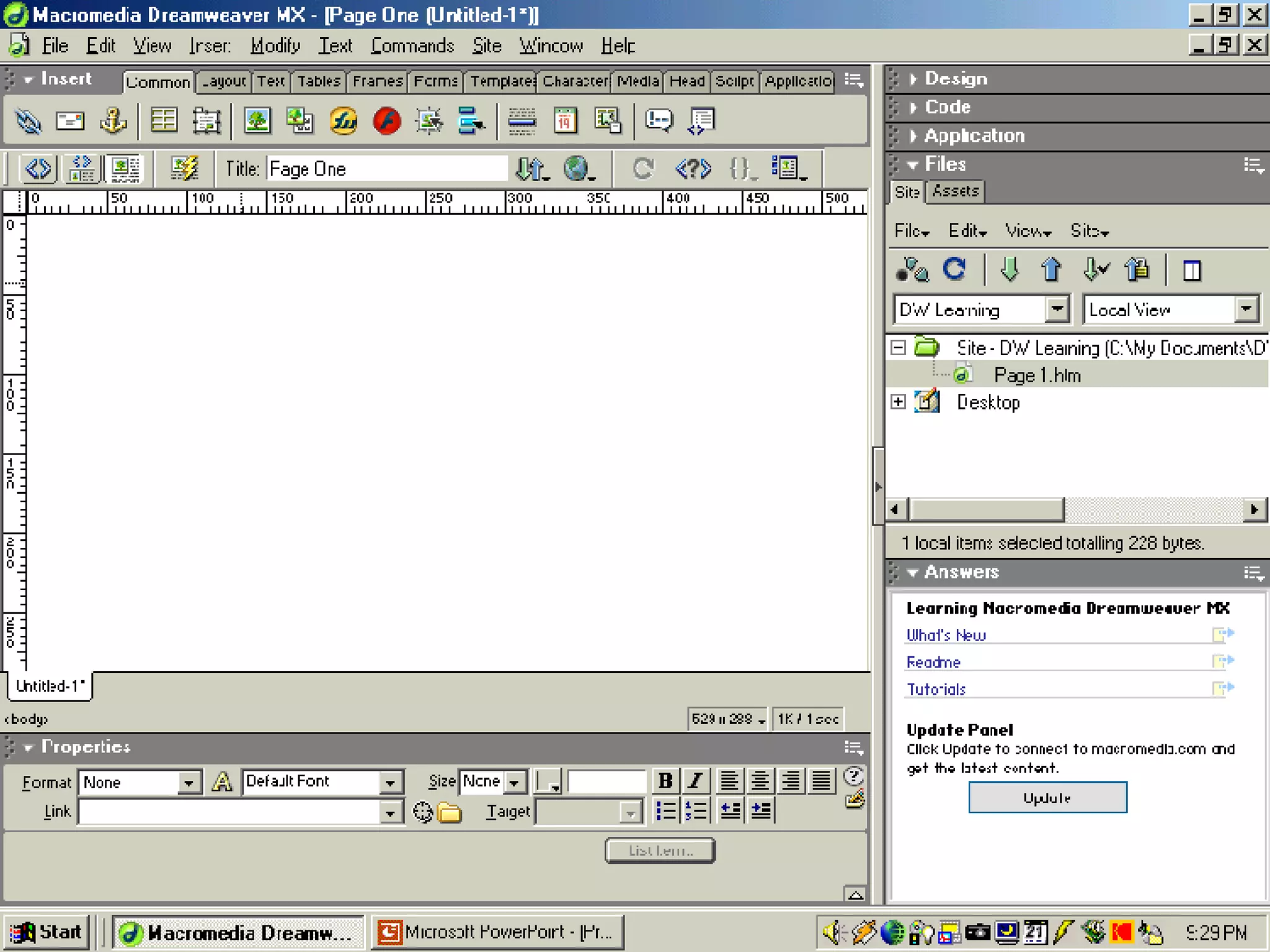Toggle Italic formatting in Properties
The height and width of the screenshot is (952, 1270).
(696, 781)
